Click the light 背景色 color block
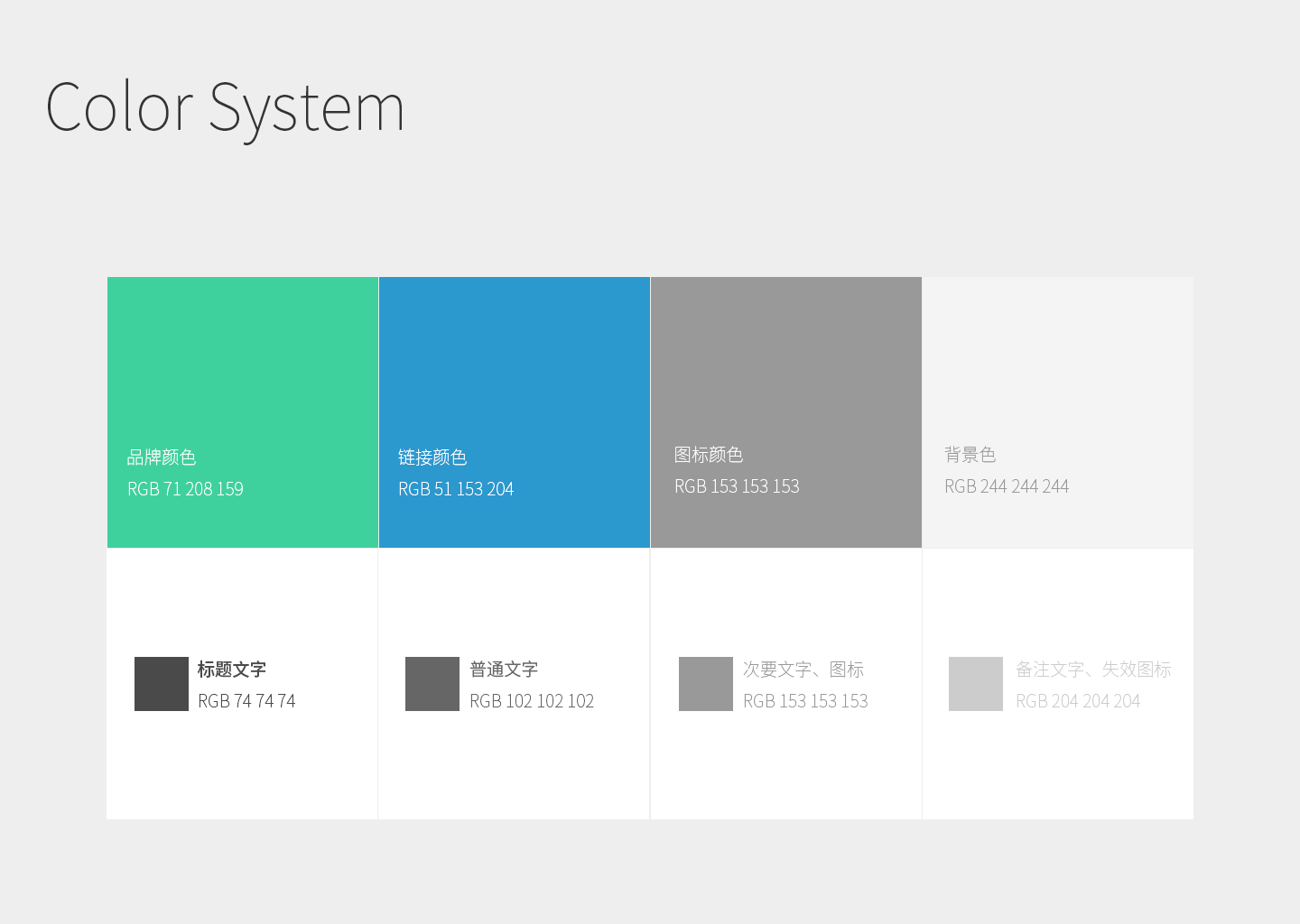Screen dimensions: 1300x924 [1058, 412]
